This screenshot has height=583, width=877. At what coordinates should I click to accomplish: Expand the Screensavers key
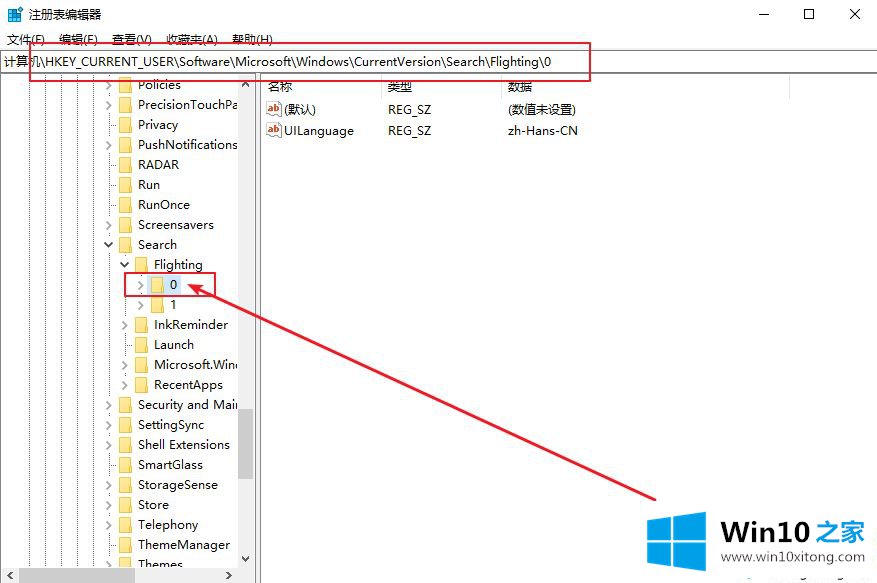[109, 225]
